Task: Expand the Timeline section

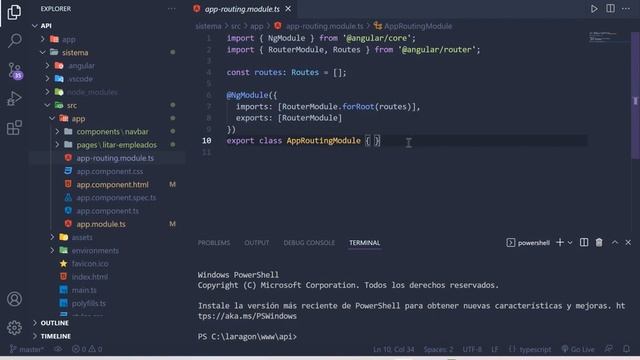Action: point(56,336)
